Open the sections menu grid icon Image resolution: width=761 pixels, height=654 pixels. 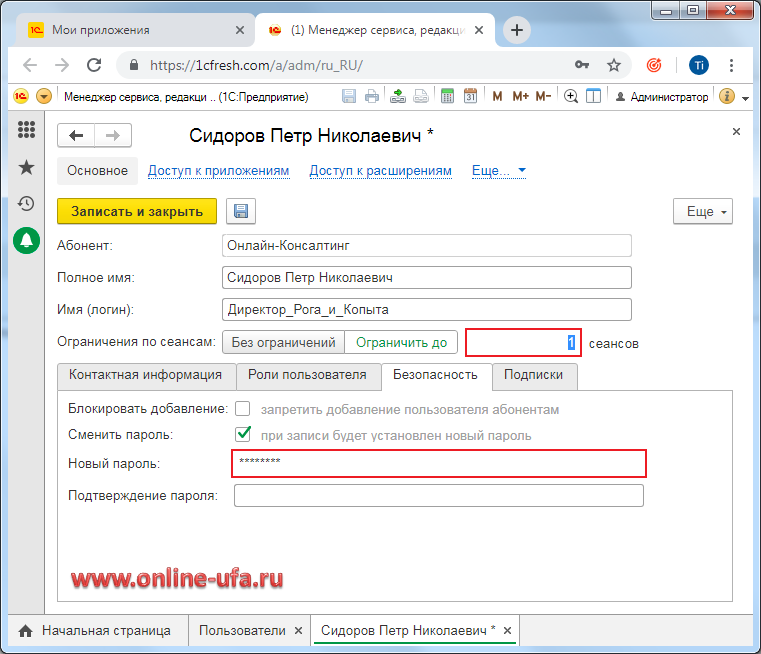[x=26, y=130]
